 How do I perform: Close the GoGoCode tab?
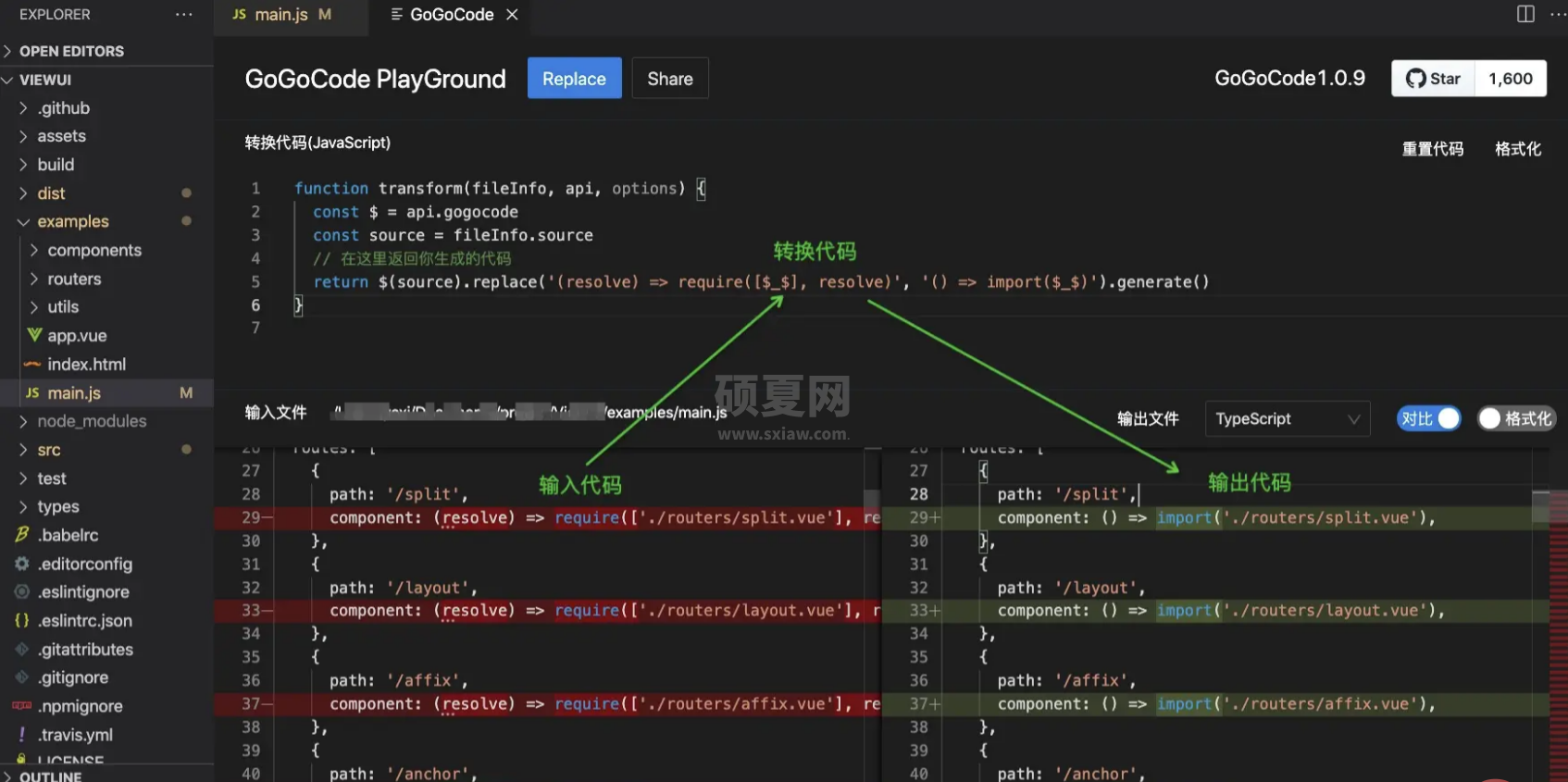pos(512,15)
